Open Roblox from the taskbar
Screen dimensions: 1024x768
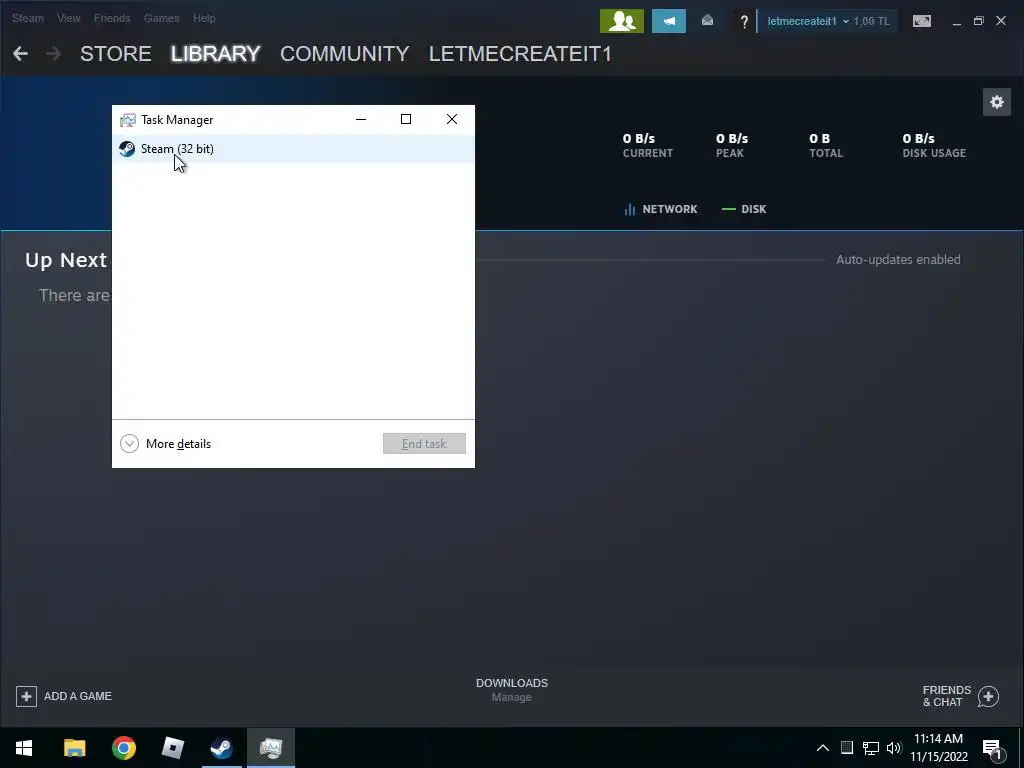coord(172,748)
